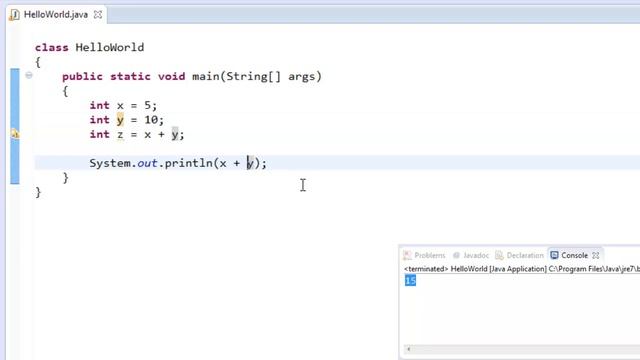The image size is (640, 360).
Task: Select the Console tab
Action: coord(574,255)
